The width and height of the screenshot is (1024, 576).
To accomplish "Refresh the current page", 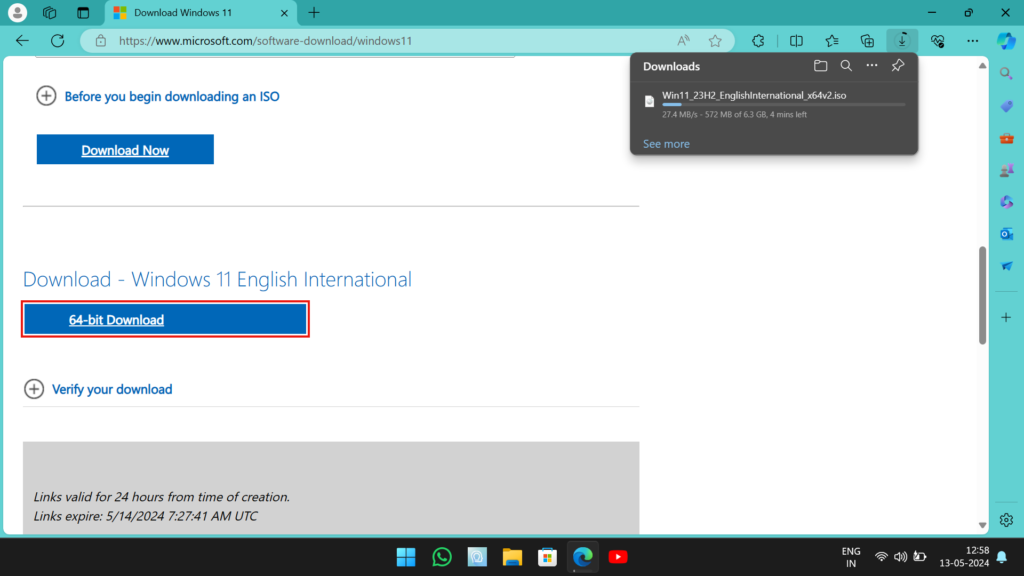I will (57, 40).
